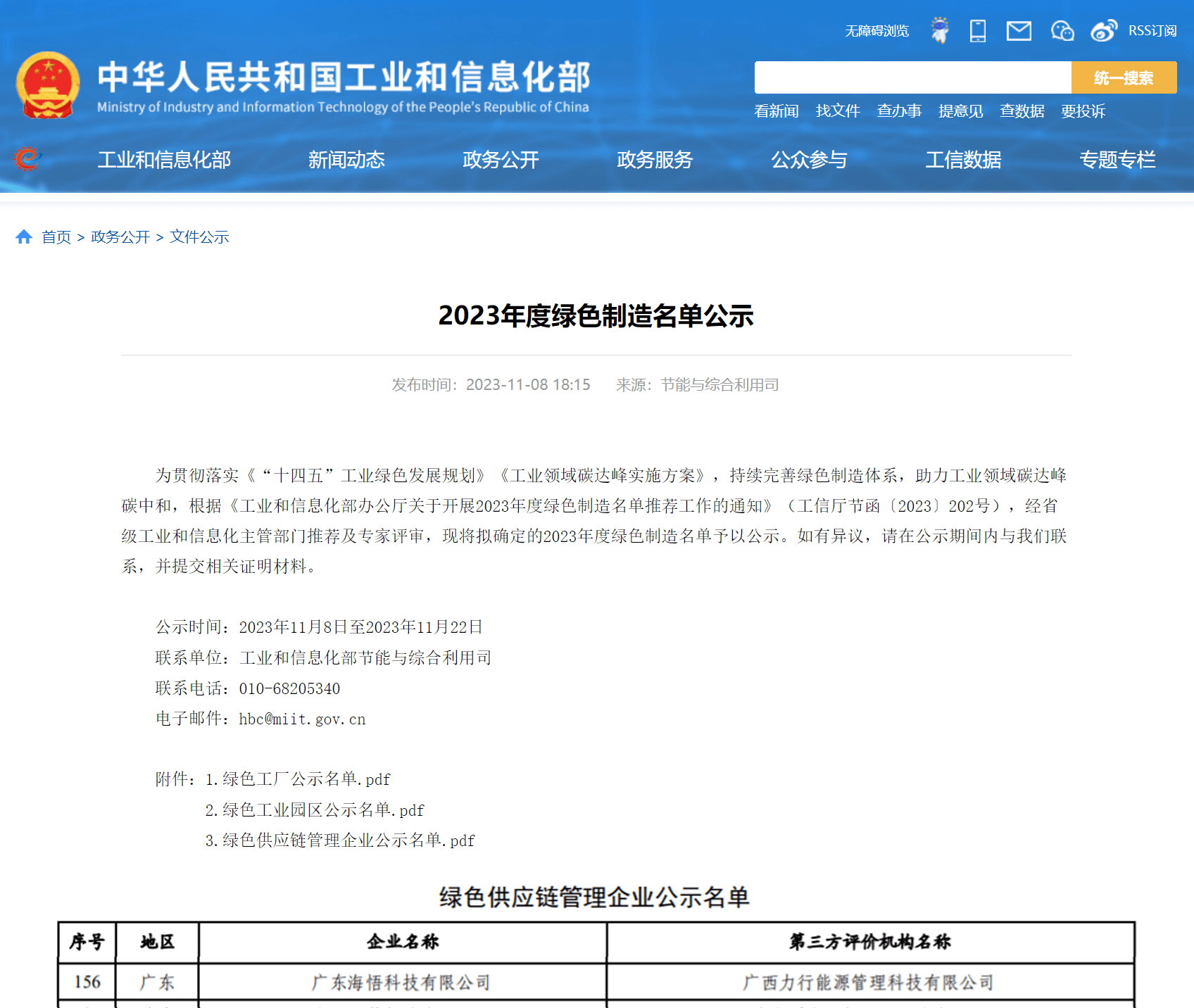Click the 统一搜索 search button

(x=1124, y=77)
